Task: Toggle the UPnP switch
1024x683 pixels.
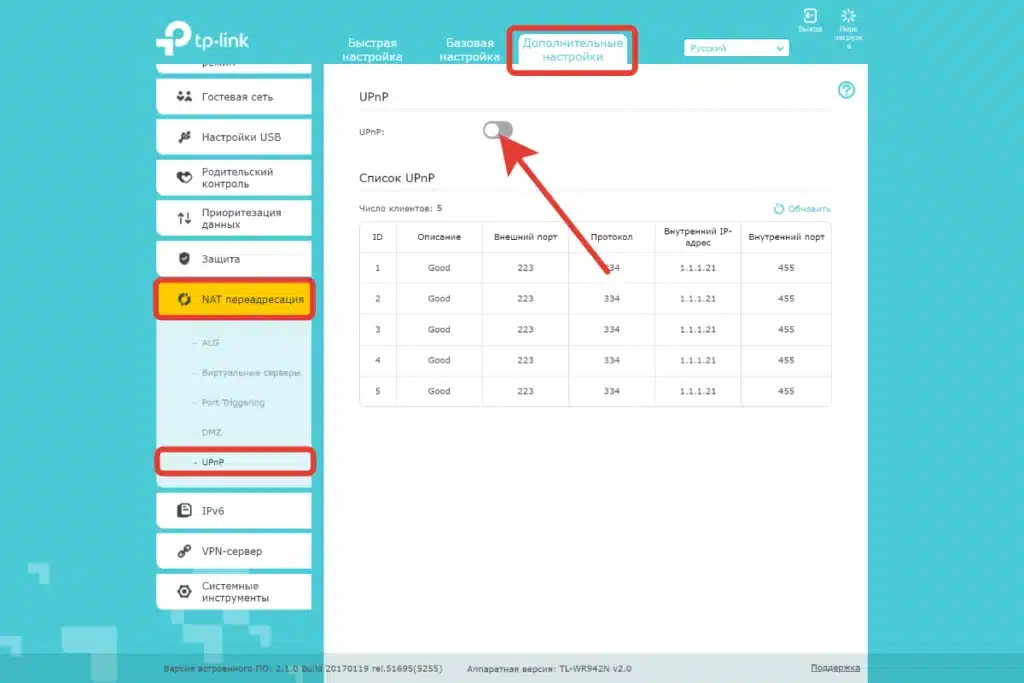Action: pos(497,130)
